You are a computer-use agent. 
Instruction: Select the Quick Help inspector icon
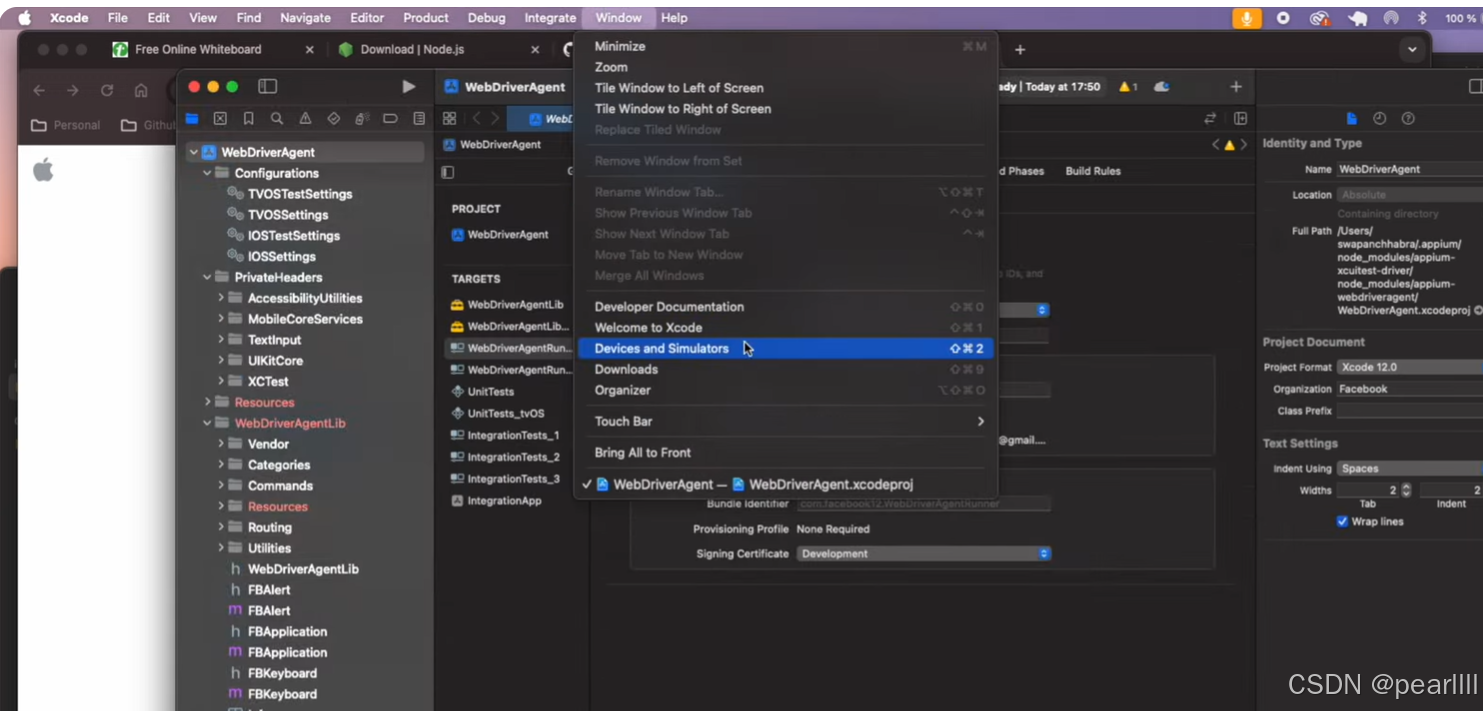click(1408, 118)
